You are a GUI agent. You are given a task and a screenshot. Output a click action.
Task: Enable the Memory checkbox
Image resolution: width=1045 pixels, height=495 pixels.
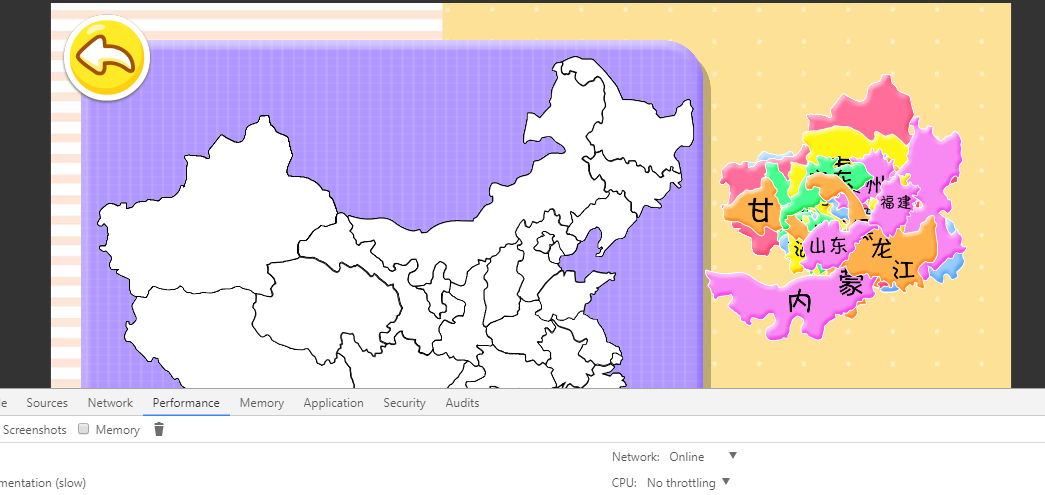[x=84, y=429]
